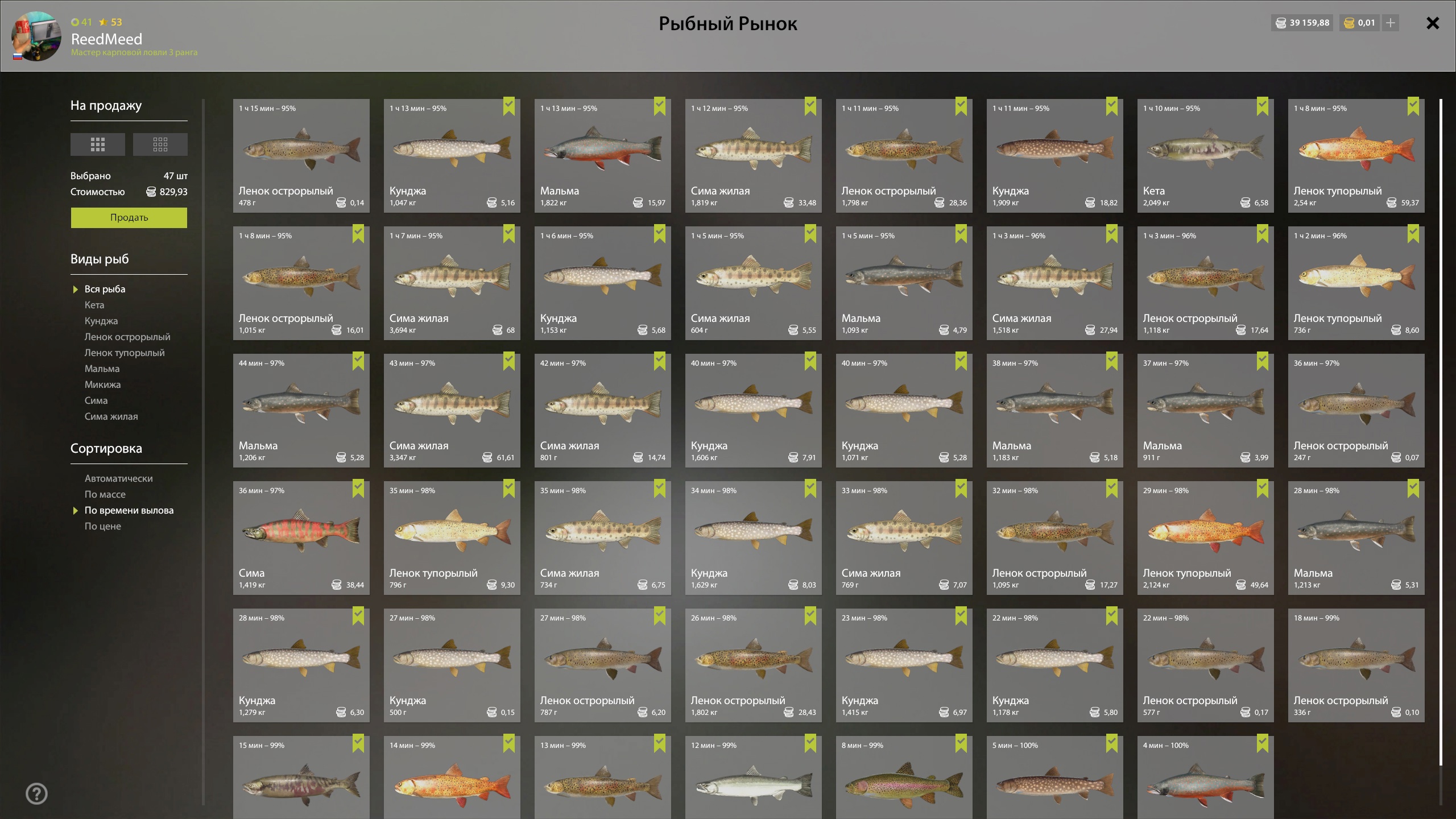Image resolution: width=1456 pixels, height=819 pixels.
Task: Switch to the large grid view icon
Action: [97, 144]
